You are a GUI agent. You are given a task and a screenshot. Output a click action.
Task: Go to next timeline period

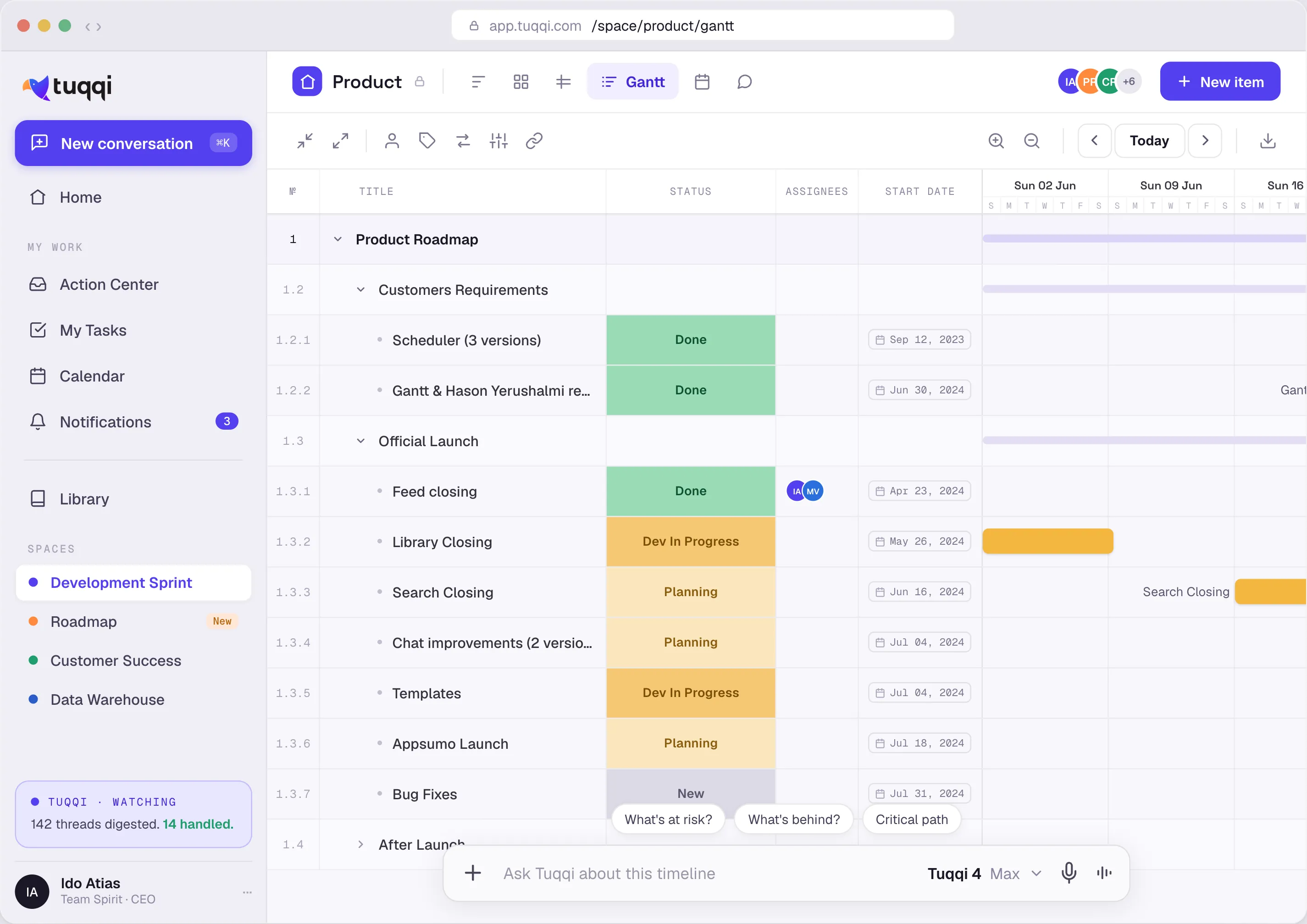[1205, 141]
